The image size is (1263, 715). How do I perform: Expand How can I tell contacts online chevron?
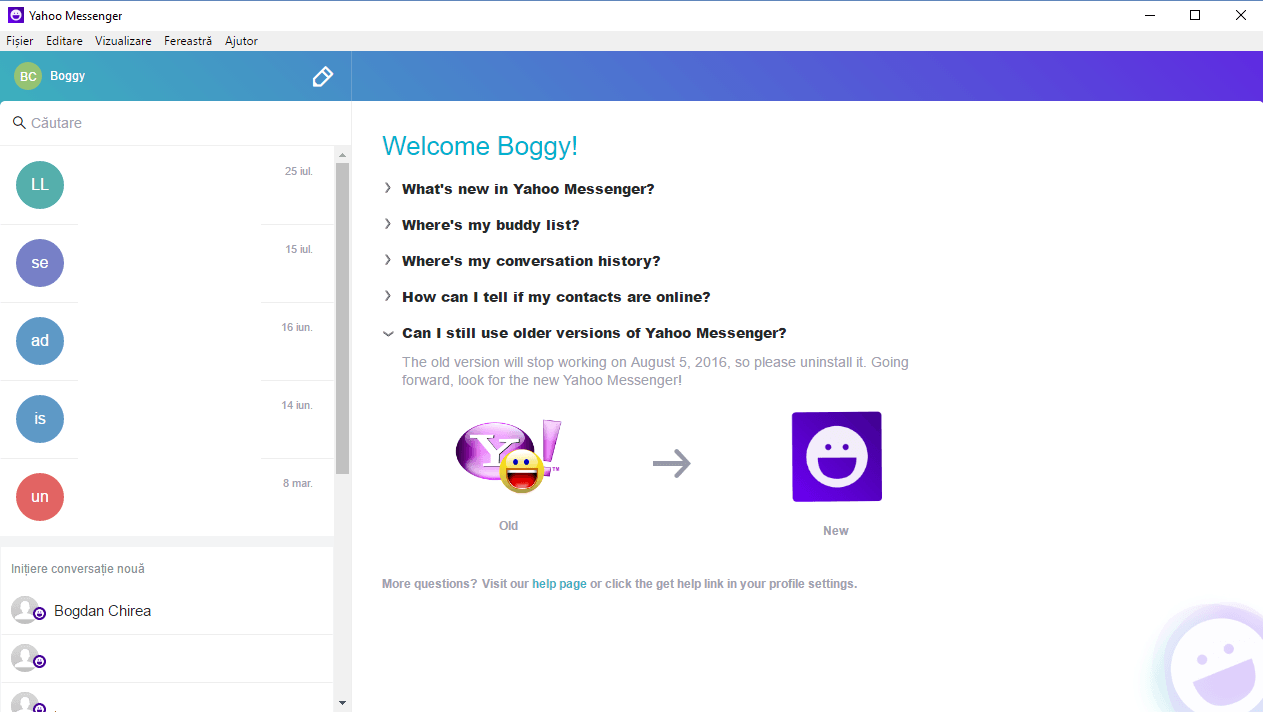tap(388, 296)
